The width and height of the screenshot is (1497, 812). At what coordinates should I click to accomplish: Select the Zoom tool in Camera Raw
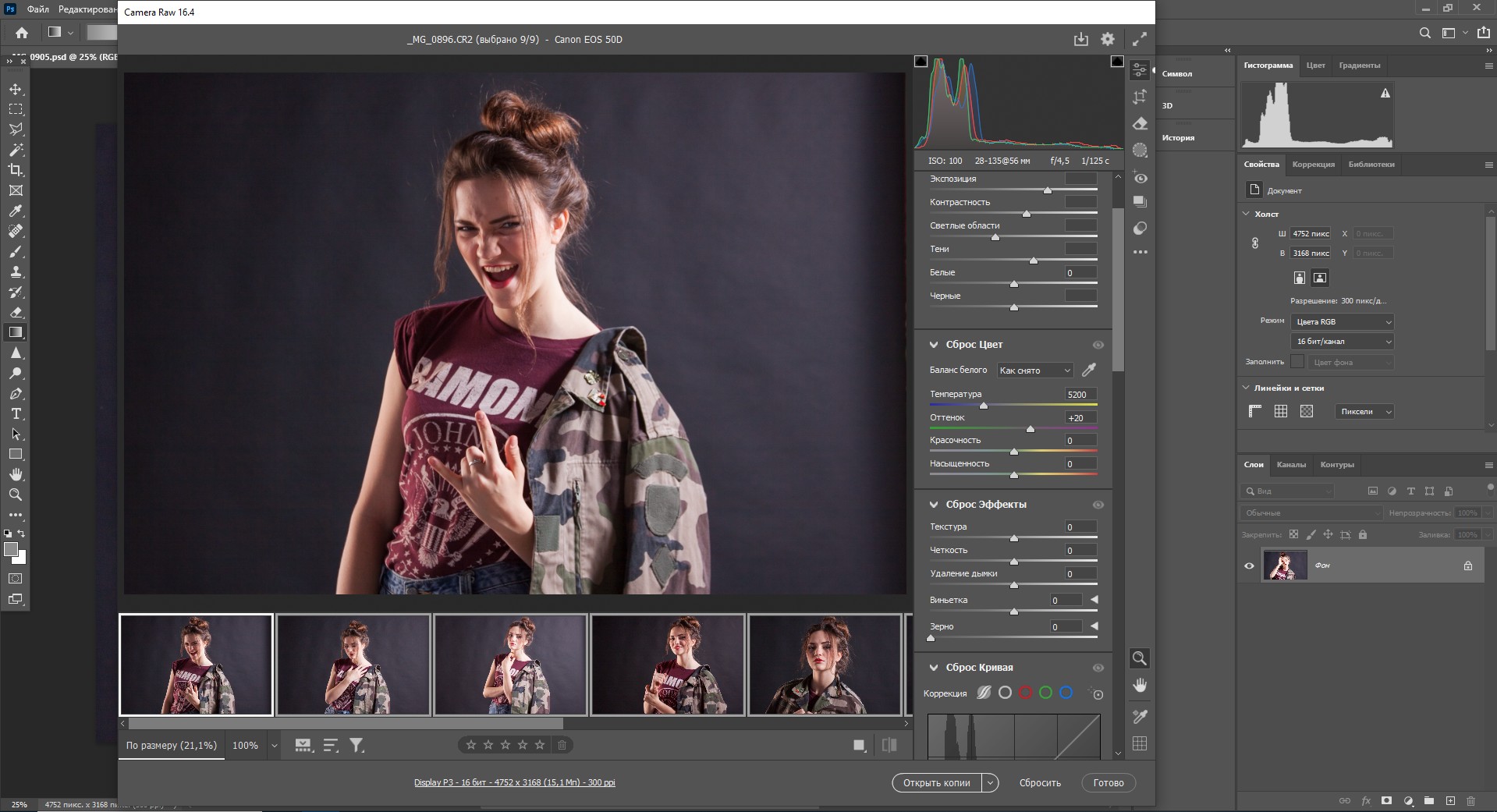(1140, 659)
